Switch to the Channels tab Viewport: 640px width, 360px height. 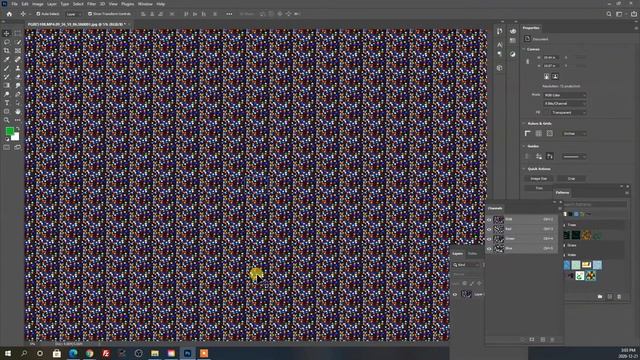pyautogui.click(x=495, y=209)
